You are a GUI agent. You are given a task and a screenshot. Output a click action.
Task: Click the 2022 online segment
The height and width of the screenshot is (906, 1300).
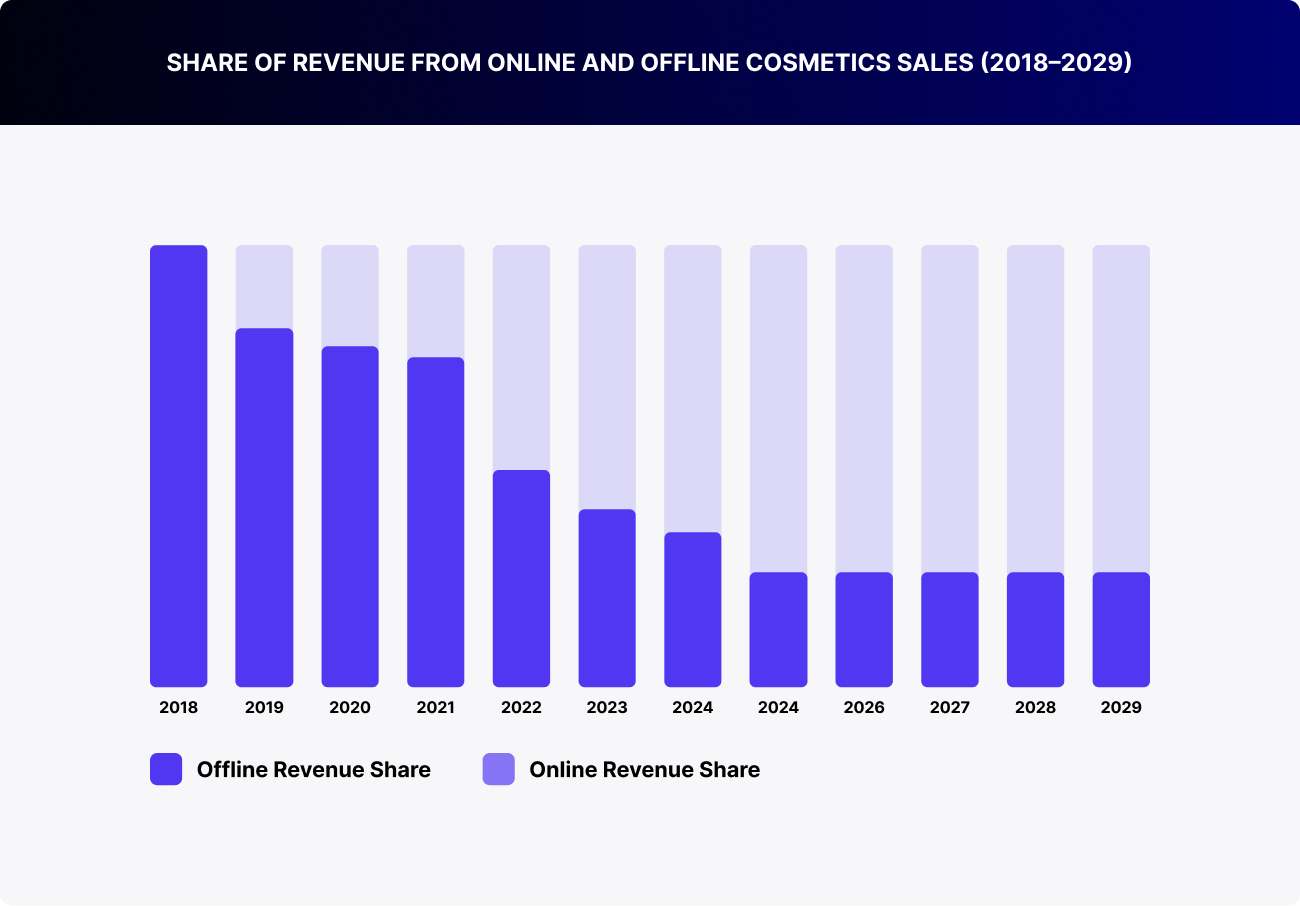(521, 355)
